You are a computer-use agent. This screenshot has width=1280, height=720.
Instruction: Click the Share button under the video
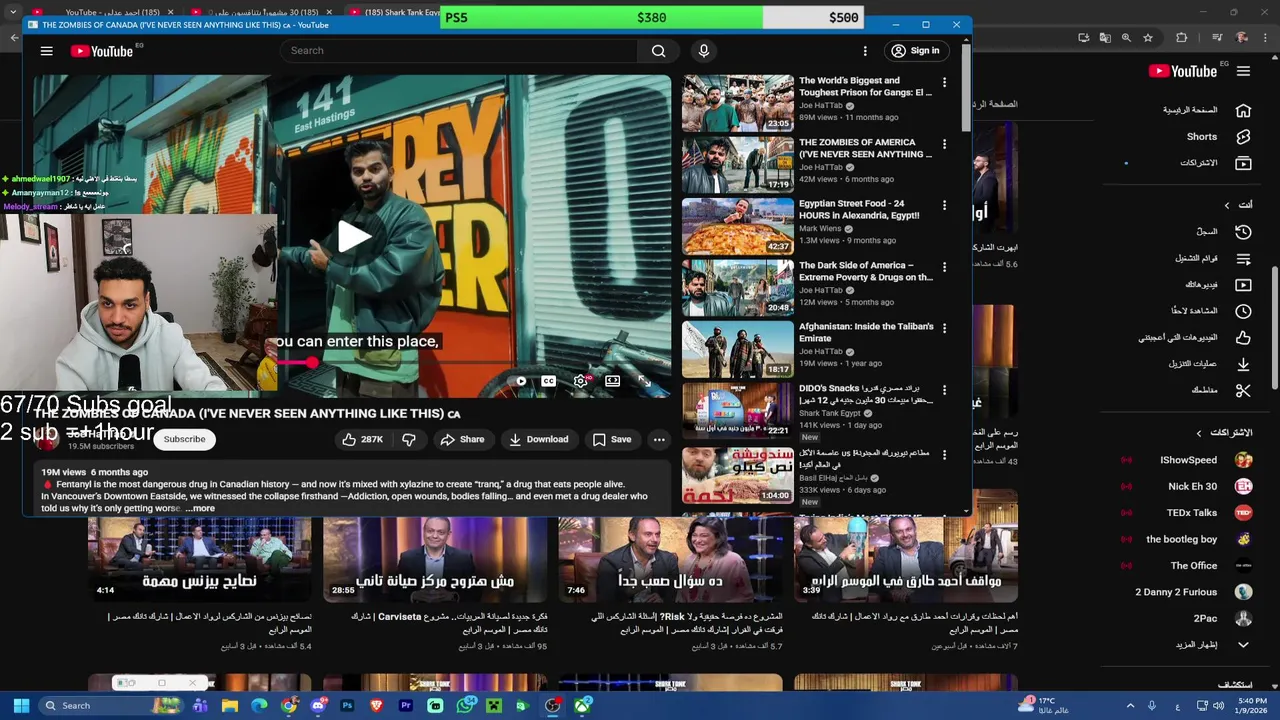click(462, 439)
